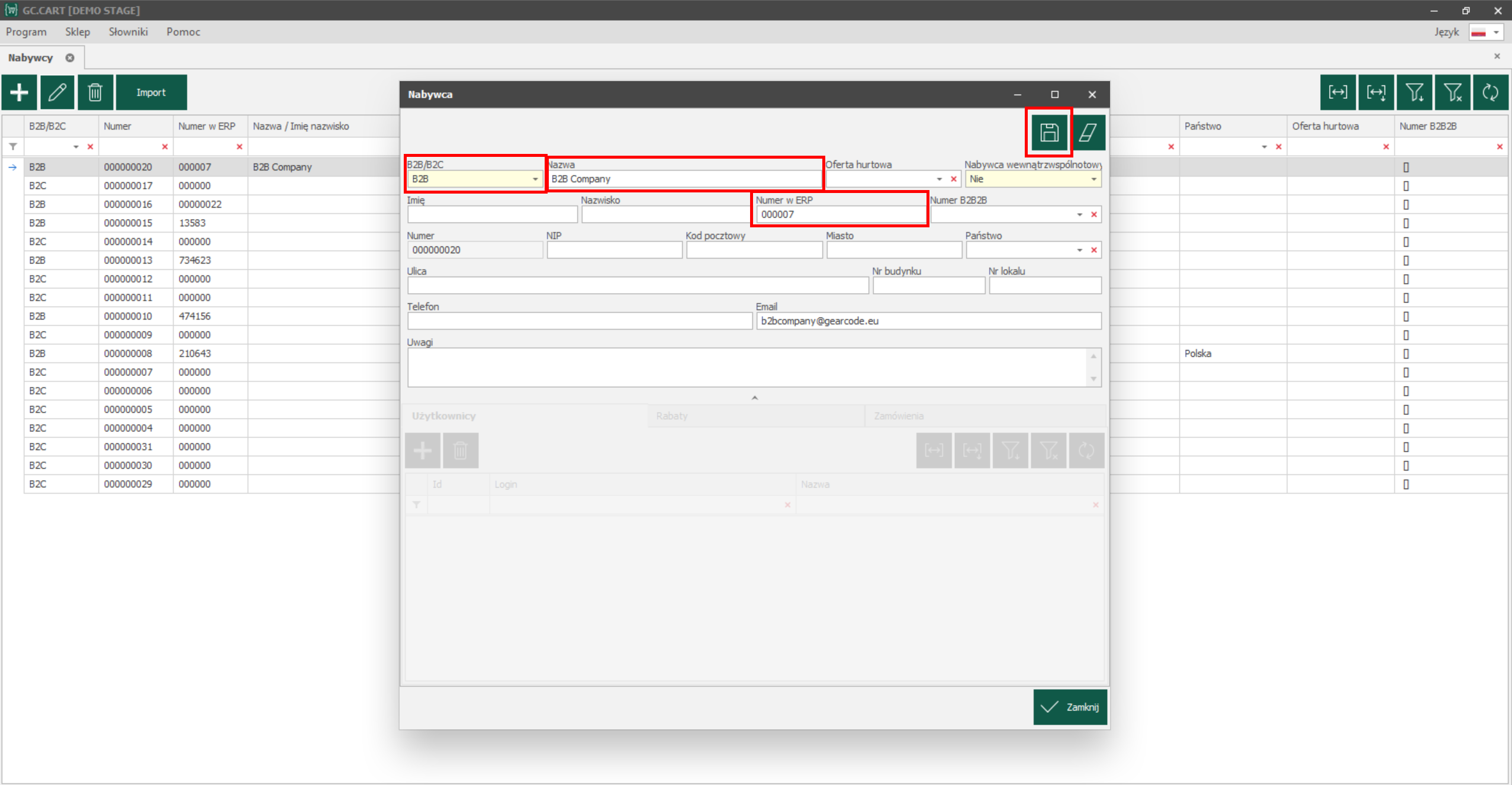
Task: Open the Numer B2B2B dropdown in dialog
Action: pyautogui.click(x=1080, y=214)
